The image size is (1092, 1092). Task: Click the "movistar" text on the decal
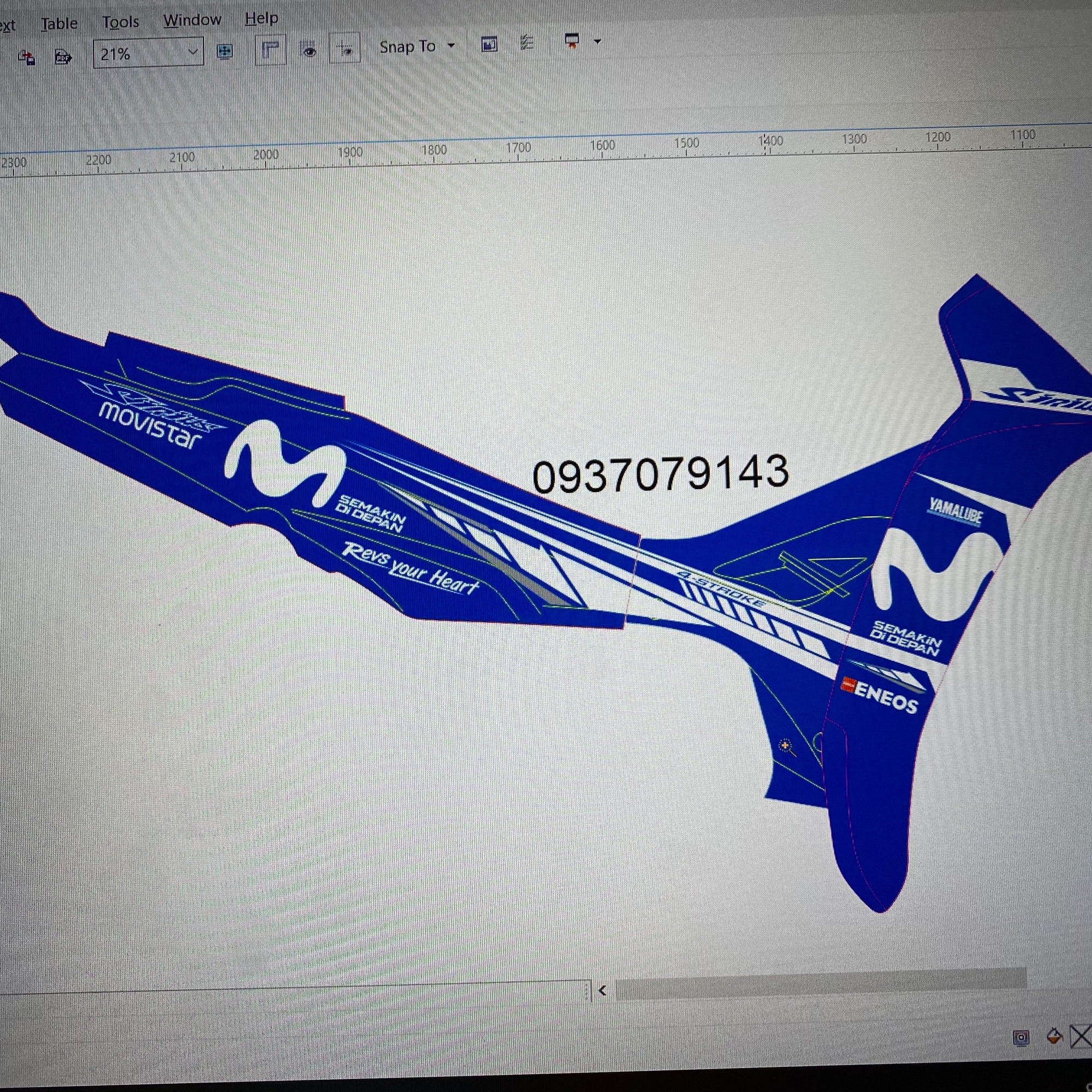pos(150,426)
